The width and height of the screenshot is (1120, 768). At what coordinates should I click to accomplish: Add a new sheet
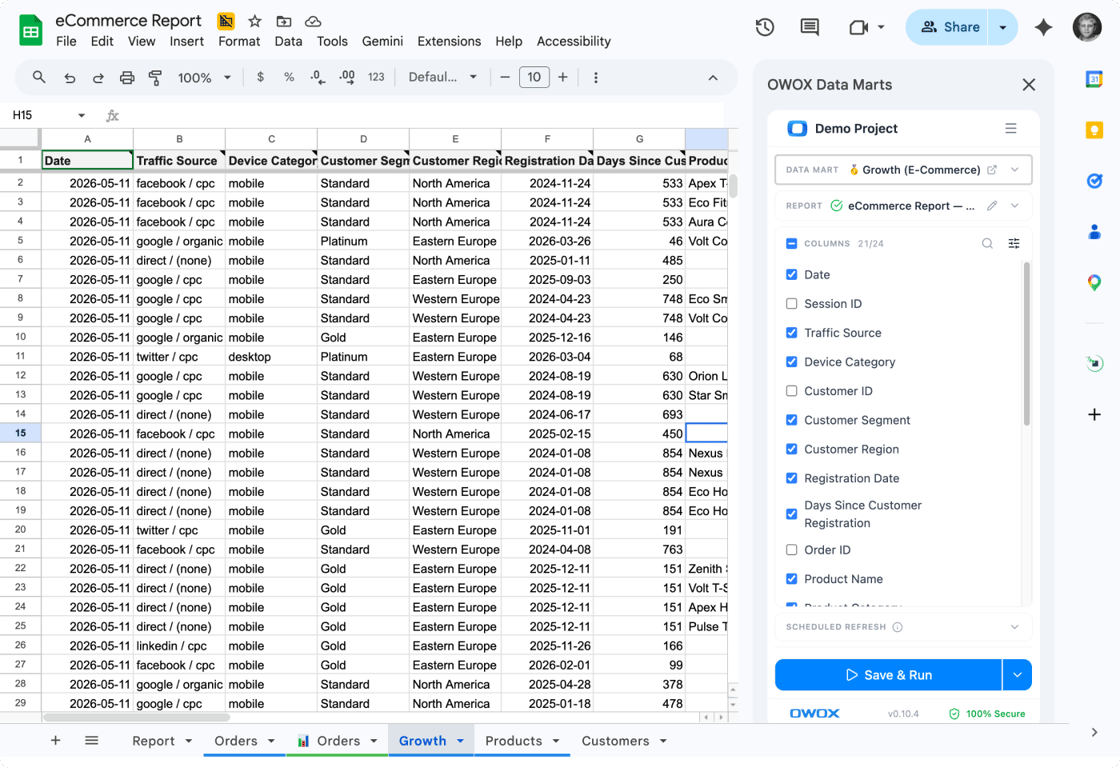pos(55,741)
